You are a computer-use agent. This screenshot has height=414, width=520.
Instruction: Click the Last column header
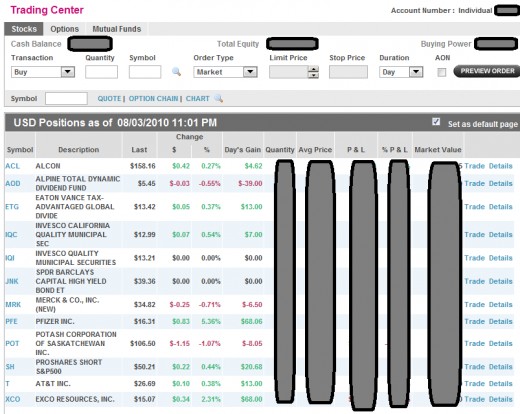pos(139,150)
